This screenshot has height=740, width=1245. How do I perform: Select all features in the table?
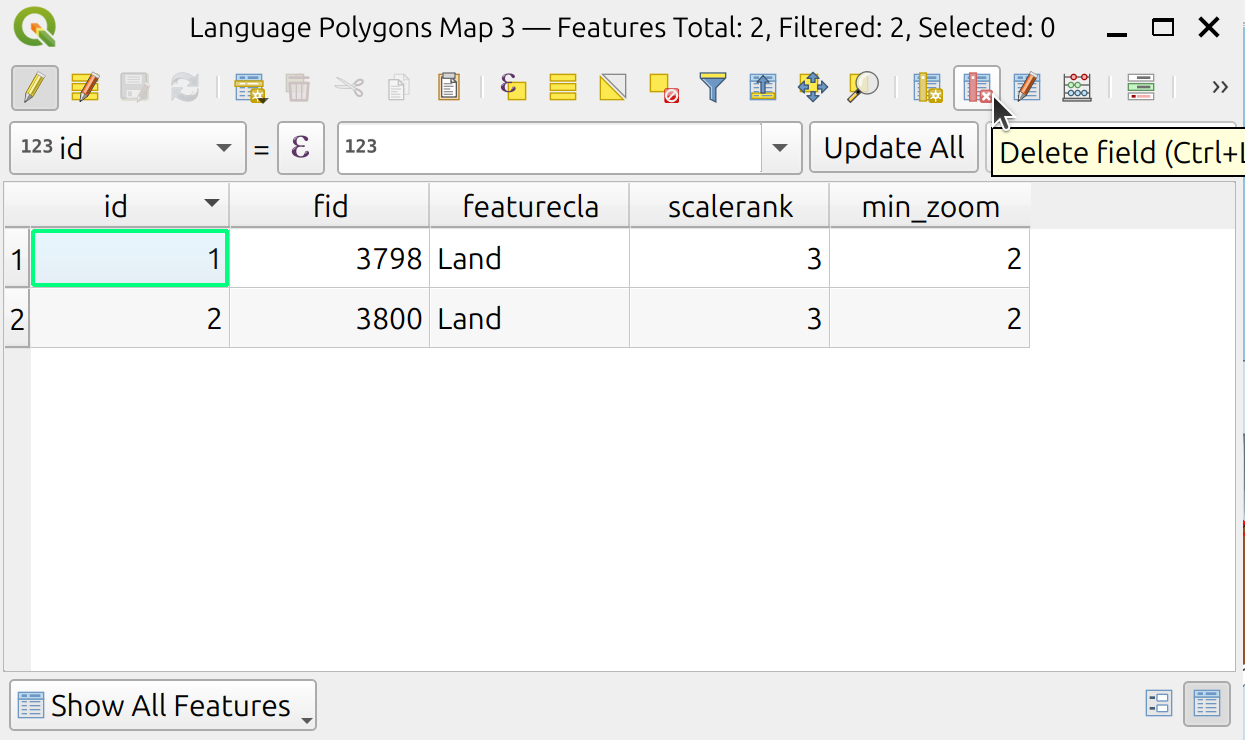(x=563, y=88)
